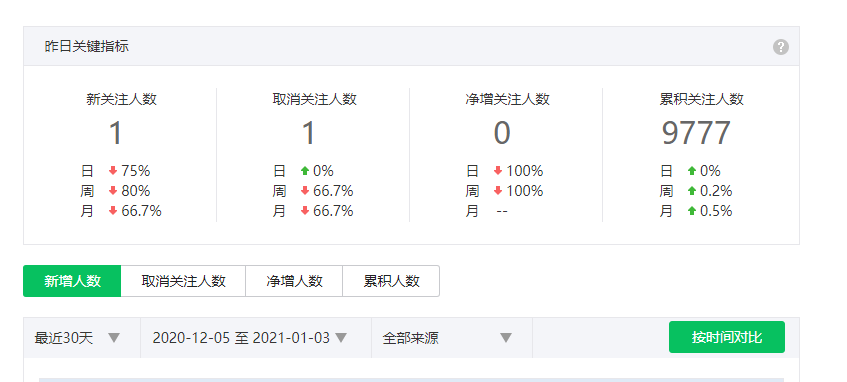Click the green up arrow beside 0.5%
Viewport: 847px width, 382px height.
(691, 211)
